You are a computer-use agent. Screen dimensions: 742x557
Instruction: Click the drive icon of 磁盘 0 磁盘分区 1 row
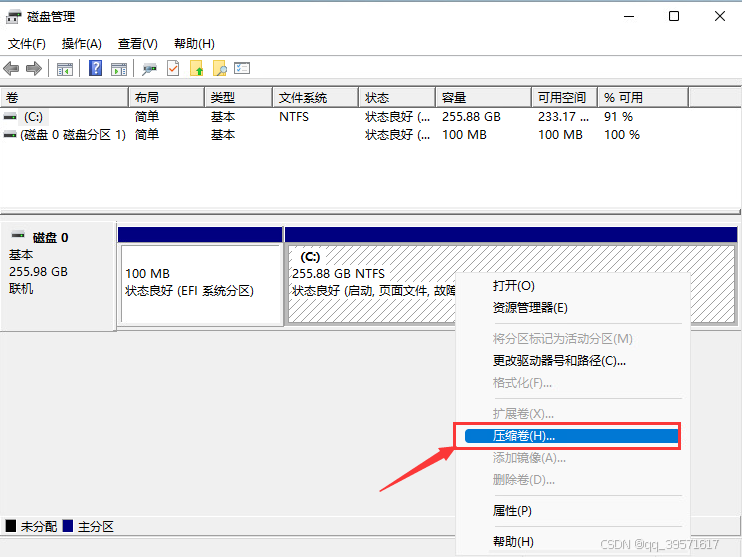(x=10, y=135)
